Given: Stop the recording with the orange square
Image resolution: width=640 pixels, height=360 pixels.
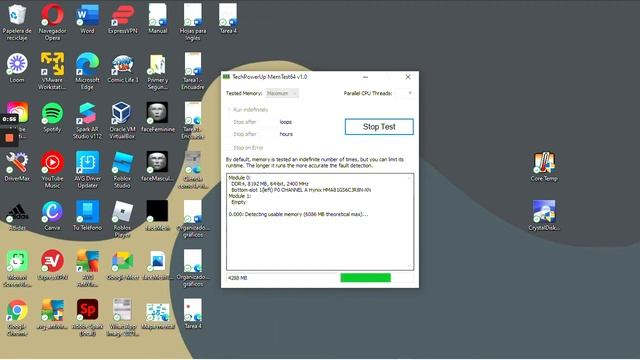Looking at the screenshot, I should (9, 138).
